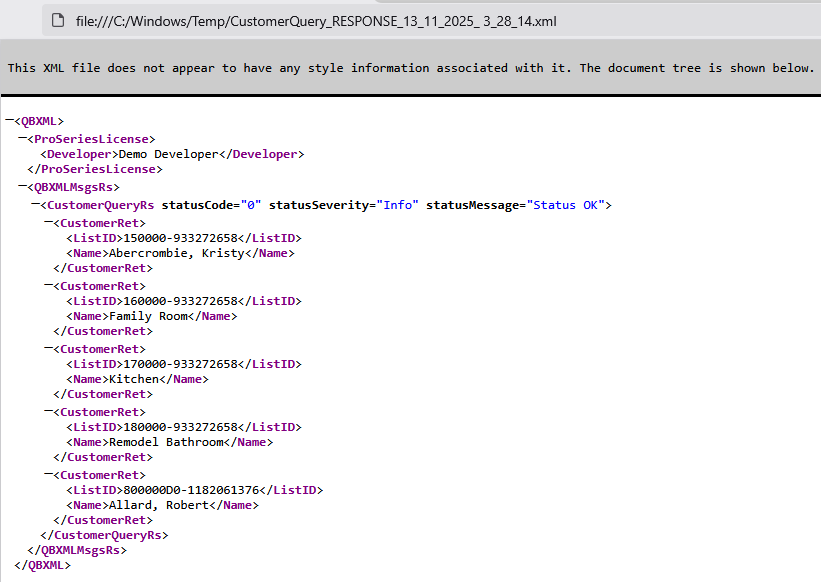The height and width of the screenshot is (582, 821).
Task: Collapse the ProSeriesLicense element
Action: tap(22, 138)
